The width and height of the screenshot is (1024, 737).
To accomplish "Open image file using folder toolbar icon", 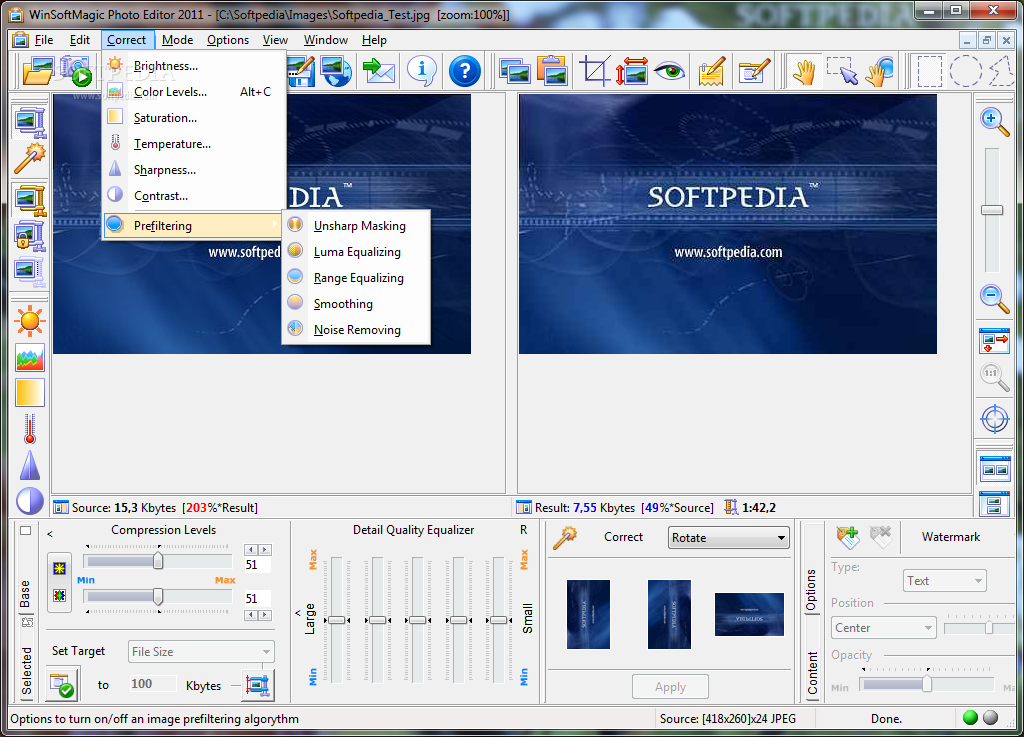I will [38, 71].
